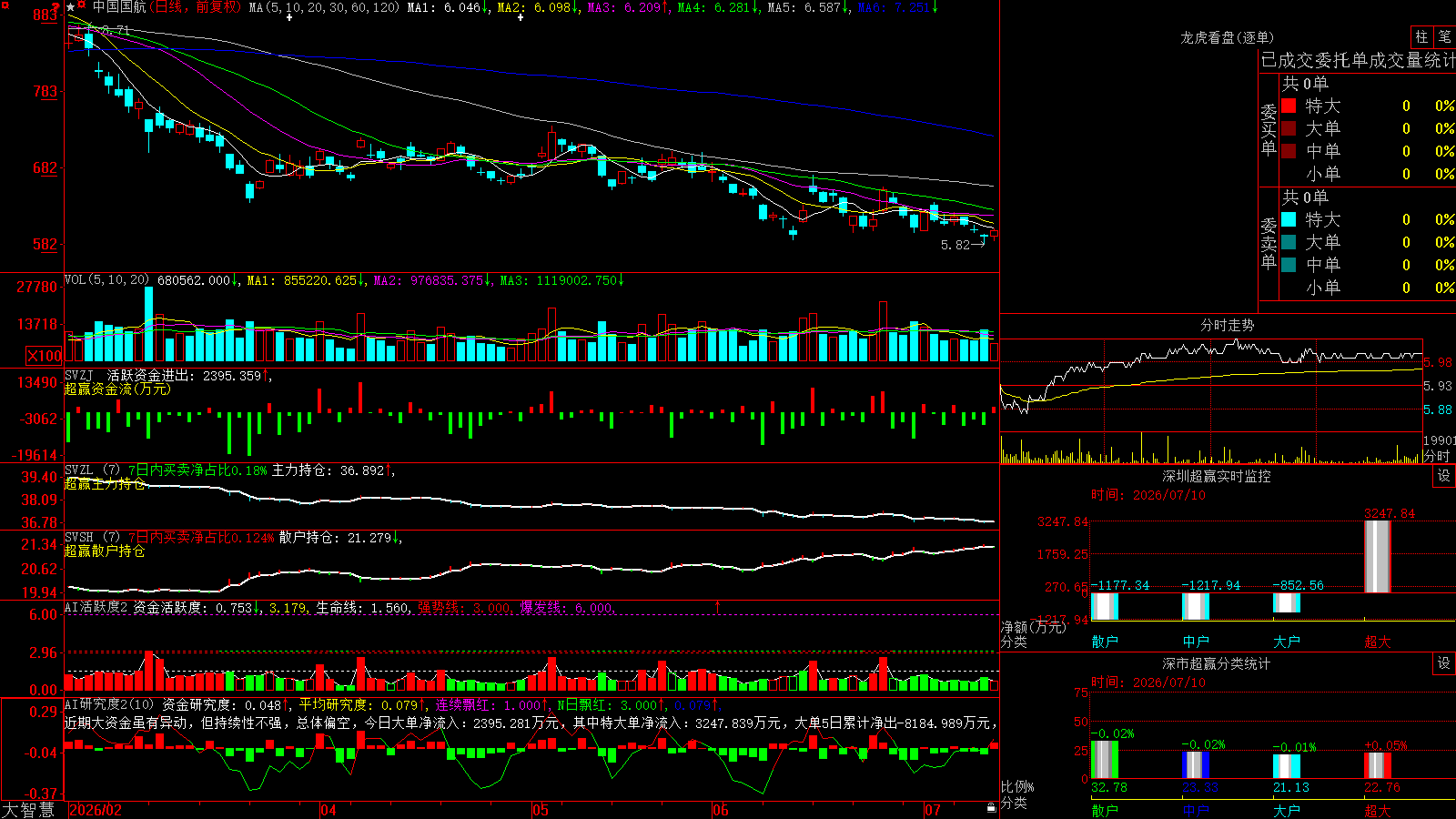Image resolution: width=1456 pixels, height=819 pixels.
Task: Click the 32.78 散户 ratio value
Action: (1109, 787)
